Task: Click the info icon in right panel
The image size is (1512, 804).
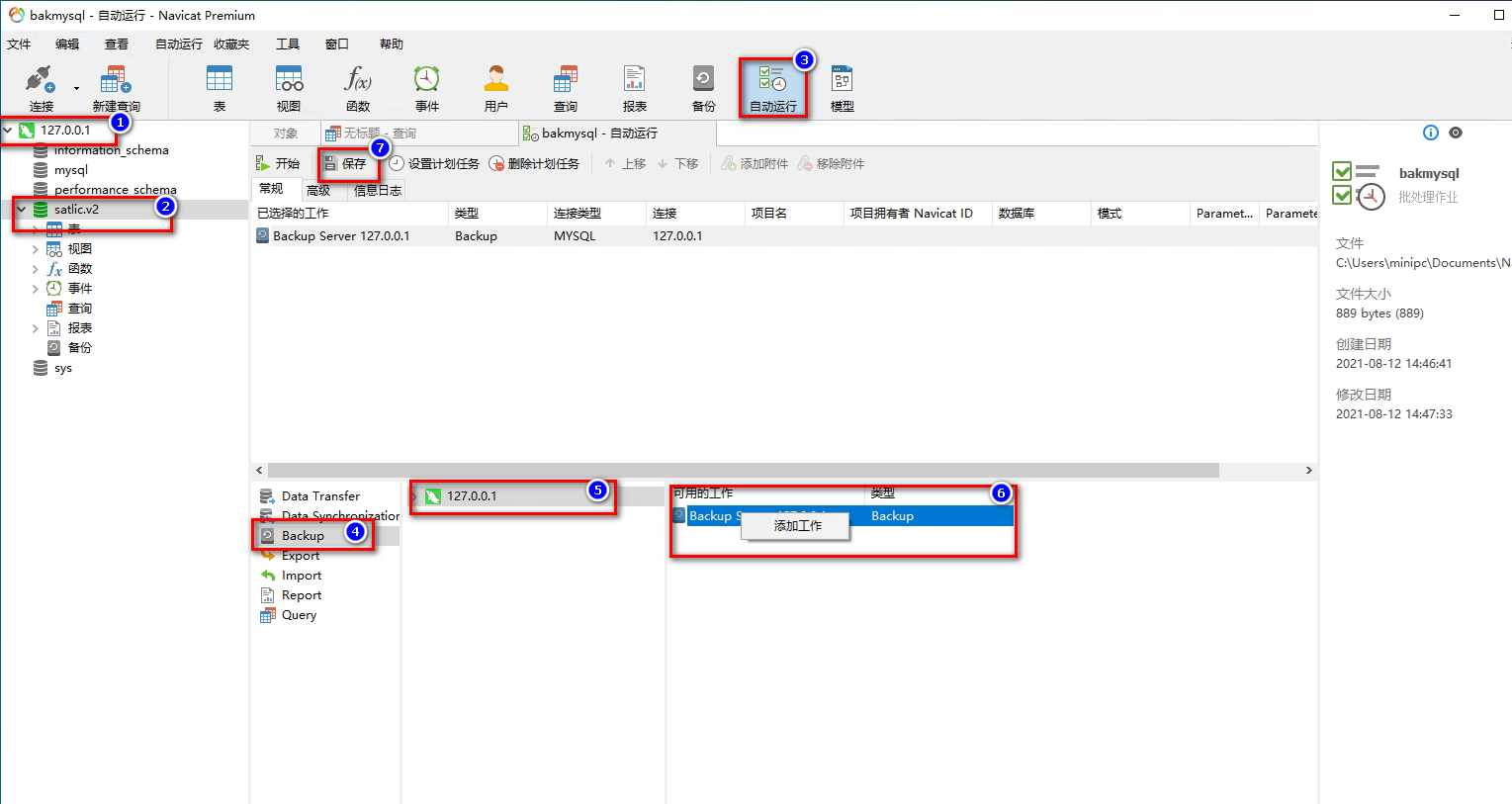Action: point(1430,133)
